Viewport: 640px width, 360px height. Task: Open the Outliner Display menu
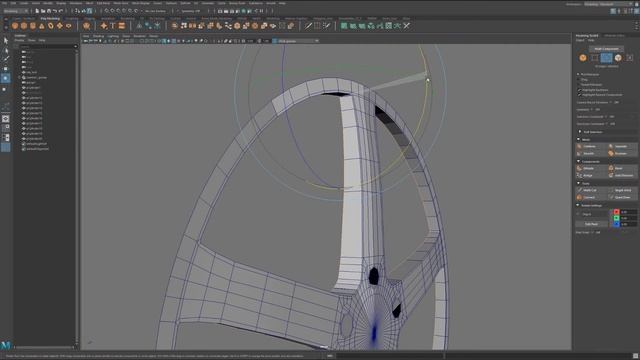[19, 40]
